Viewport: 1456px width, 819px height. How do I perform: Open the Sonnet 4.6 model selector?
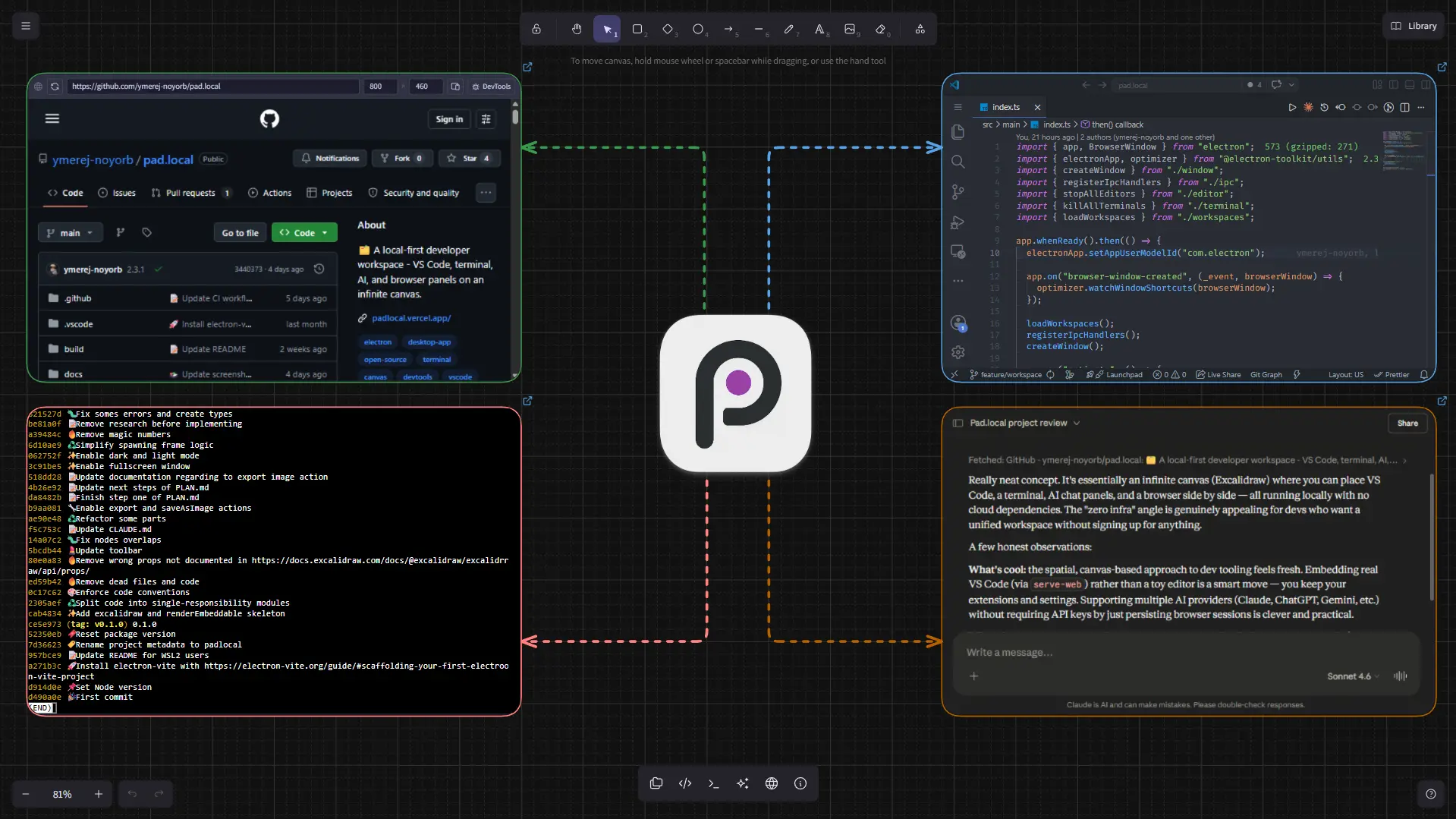tap(1353, 676)
